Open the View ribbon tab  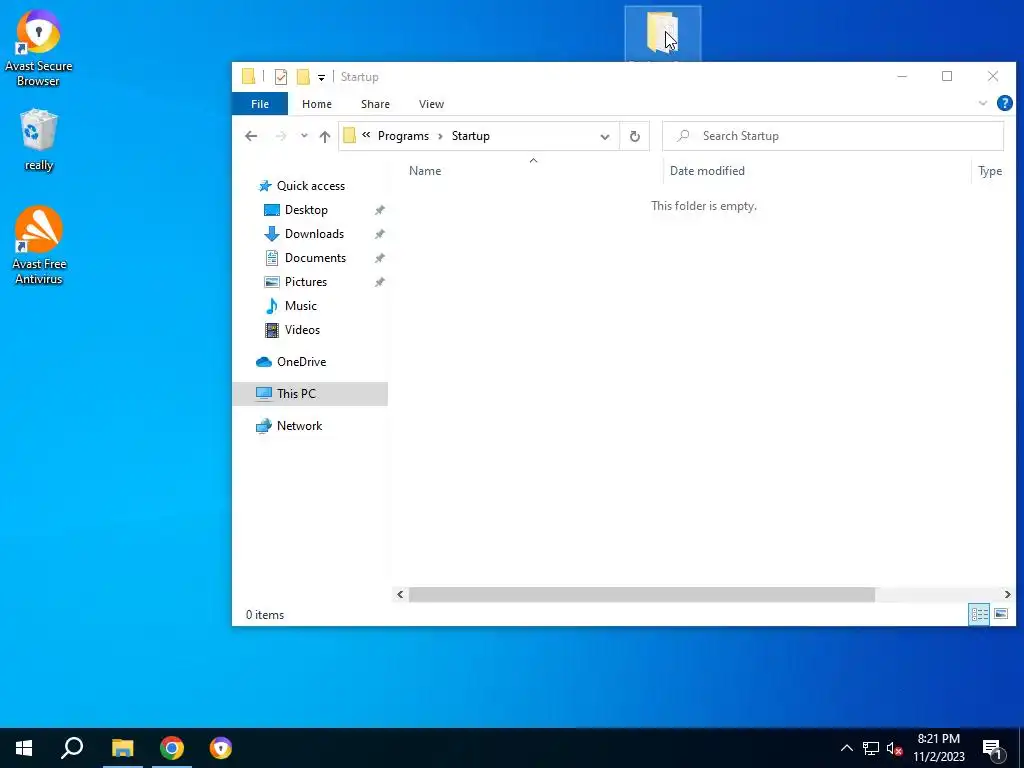(431, 104)
